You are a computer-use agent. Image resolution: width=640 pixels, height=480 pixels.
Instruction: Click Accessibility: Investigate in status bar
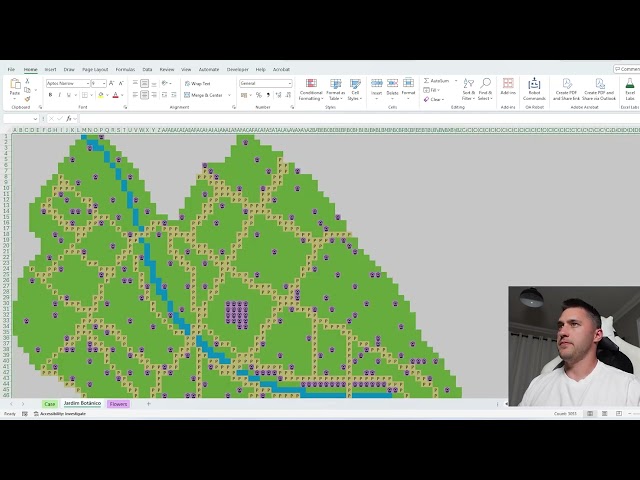pos(60,413)
